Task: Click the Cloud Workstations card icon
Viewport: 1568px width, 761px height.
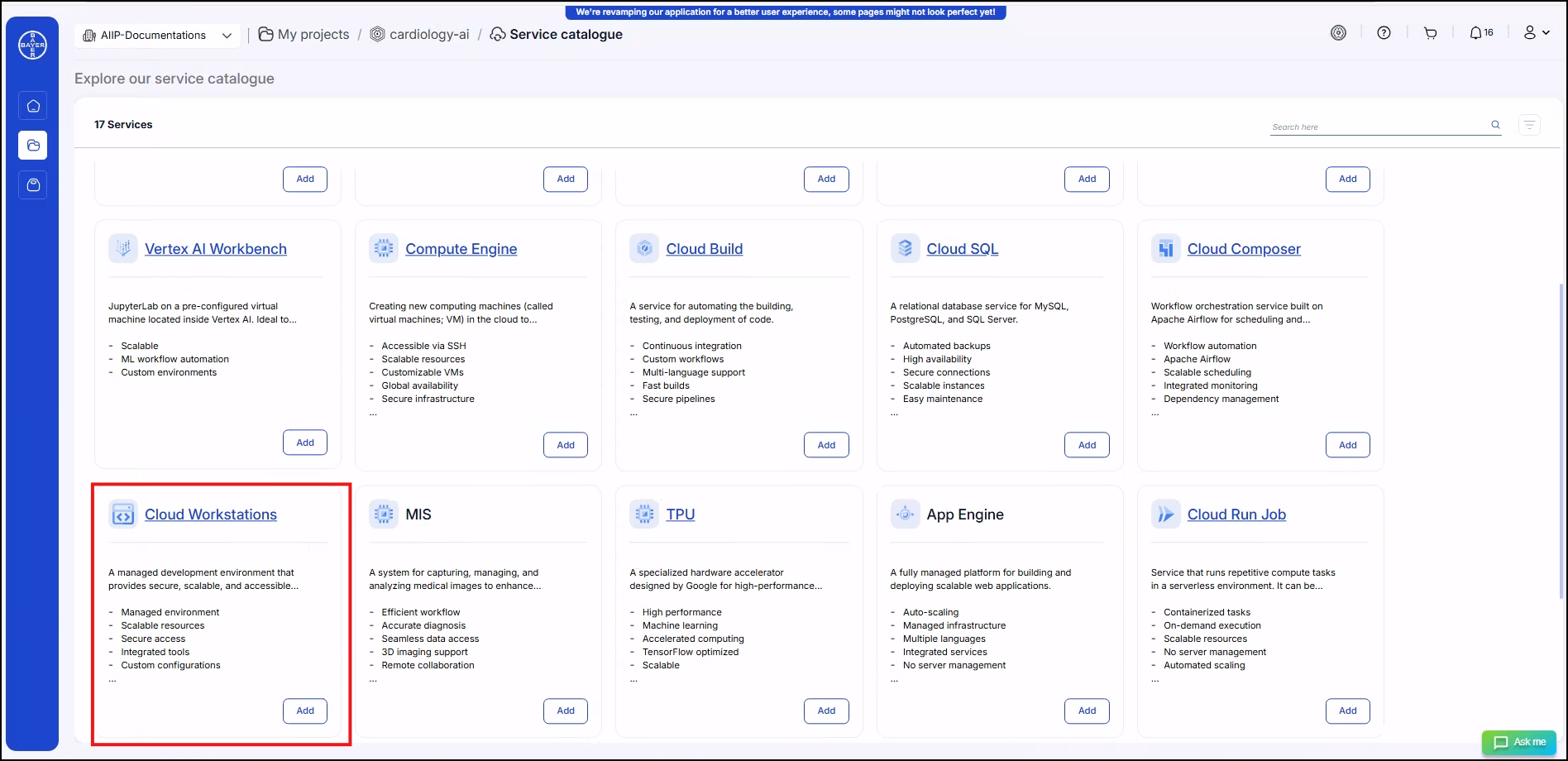Action: click(123, 515)
